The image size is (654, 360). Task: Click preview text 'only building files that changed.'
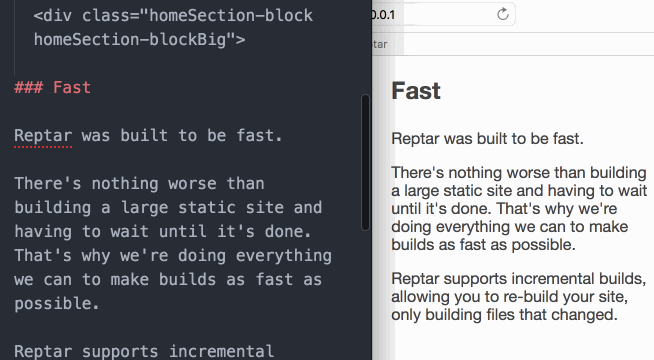pos(504,315)
